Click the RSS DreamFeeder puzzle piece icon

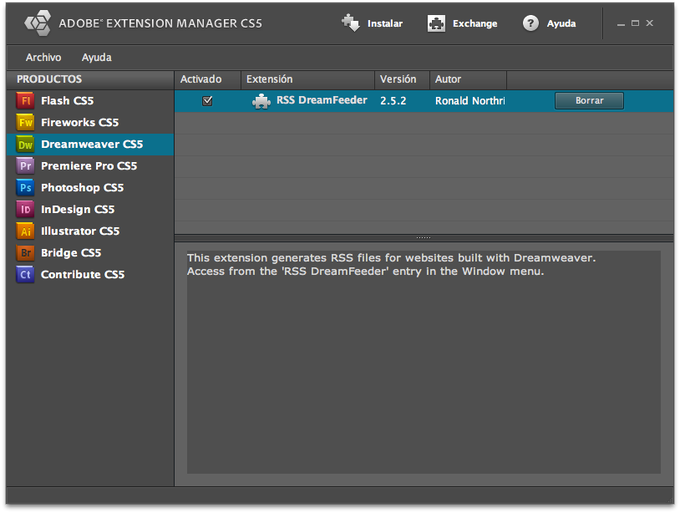261,101
